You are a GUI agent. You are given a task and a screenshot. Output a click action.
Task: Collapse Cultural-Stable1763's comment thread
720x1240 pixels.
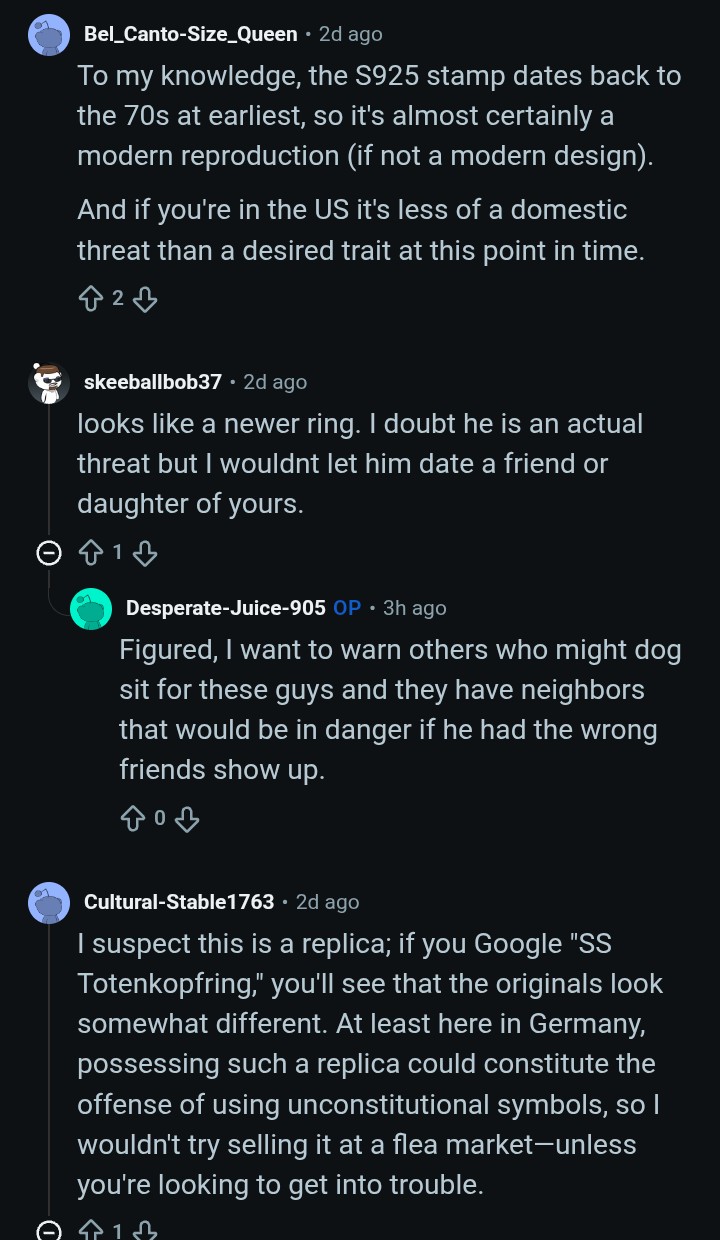click(x=48, y=1231)
